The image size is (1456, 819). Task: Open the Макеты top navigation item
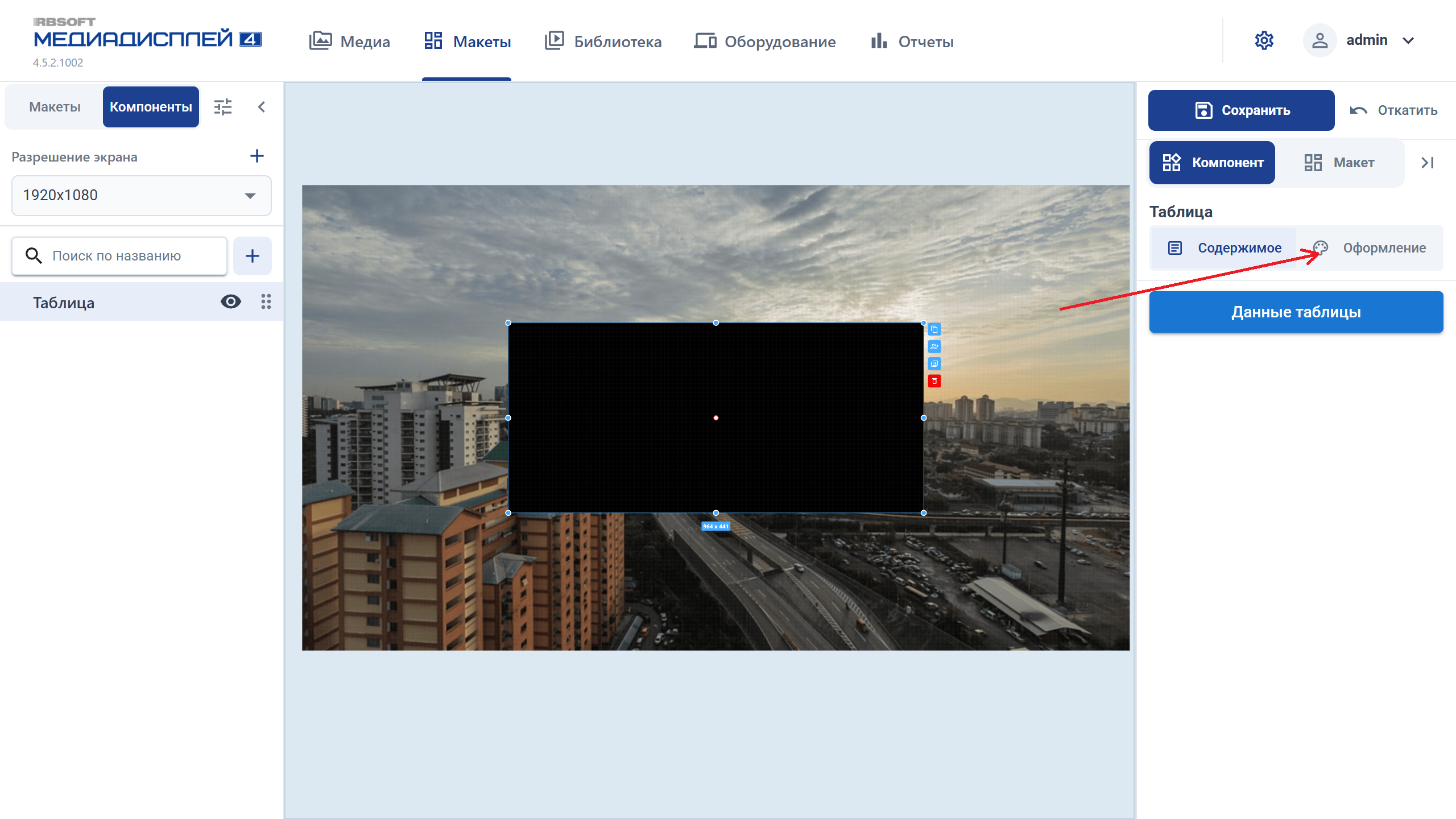coord(467,41)
